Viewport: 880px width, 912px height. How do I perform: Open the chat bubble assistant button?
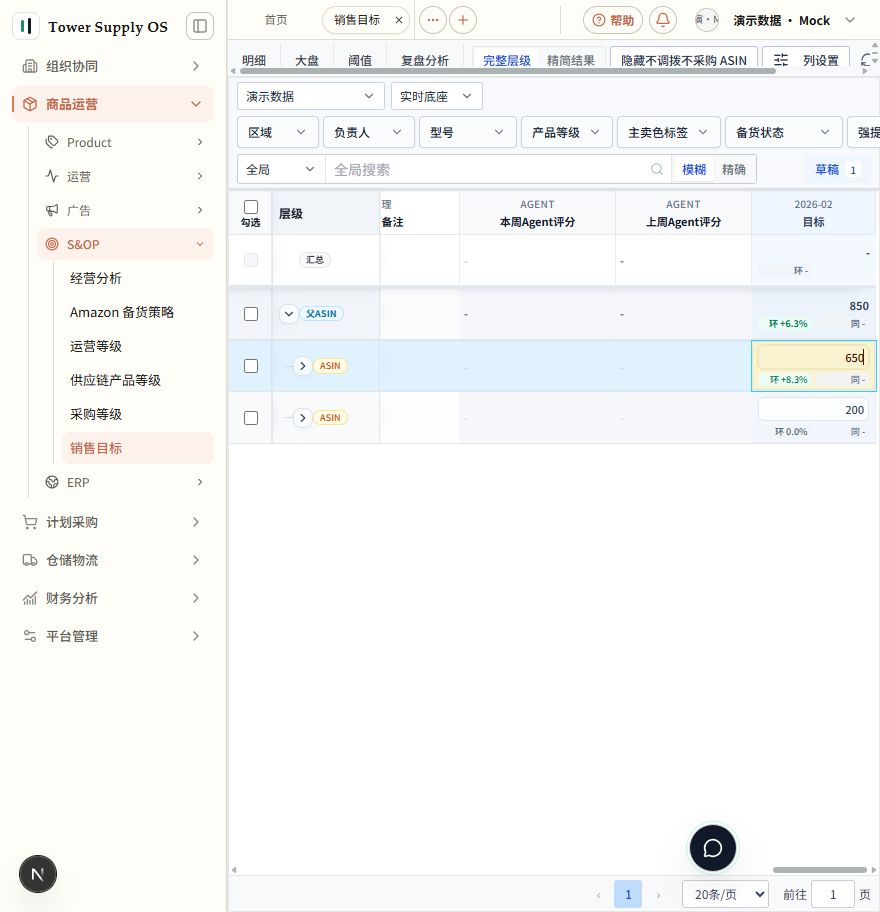coord(712,848)
